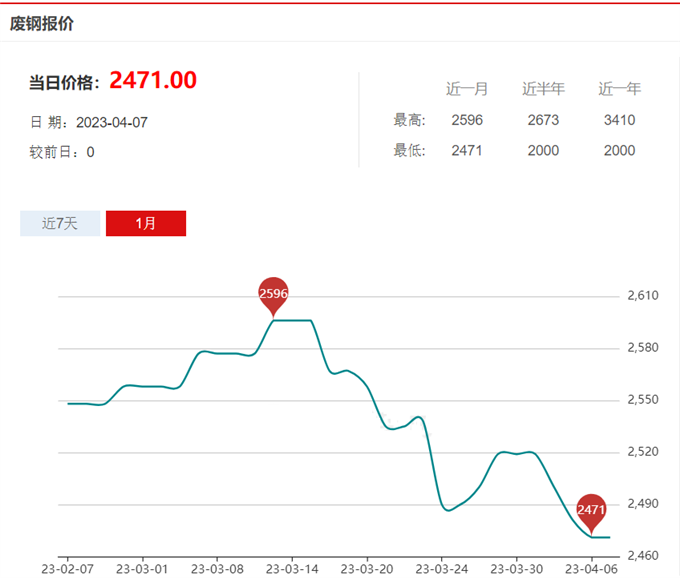Click the date 2023-04-07
This screenshot has height=578, width=680.
click(x=112, y=123)
